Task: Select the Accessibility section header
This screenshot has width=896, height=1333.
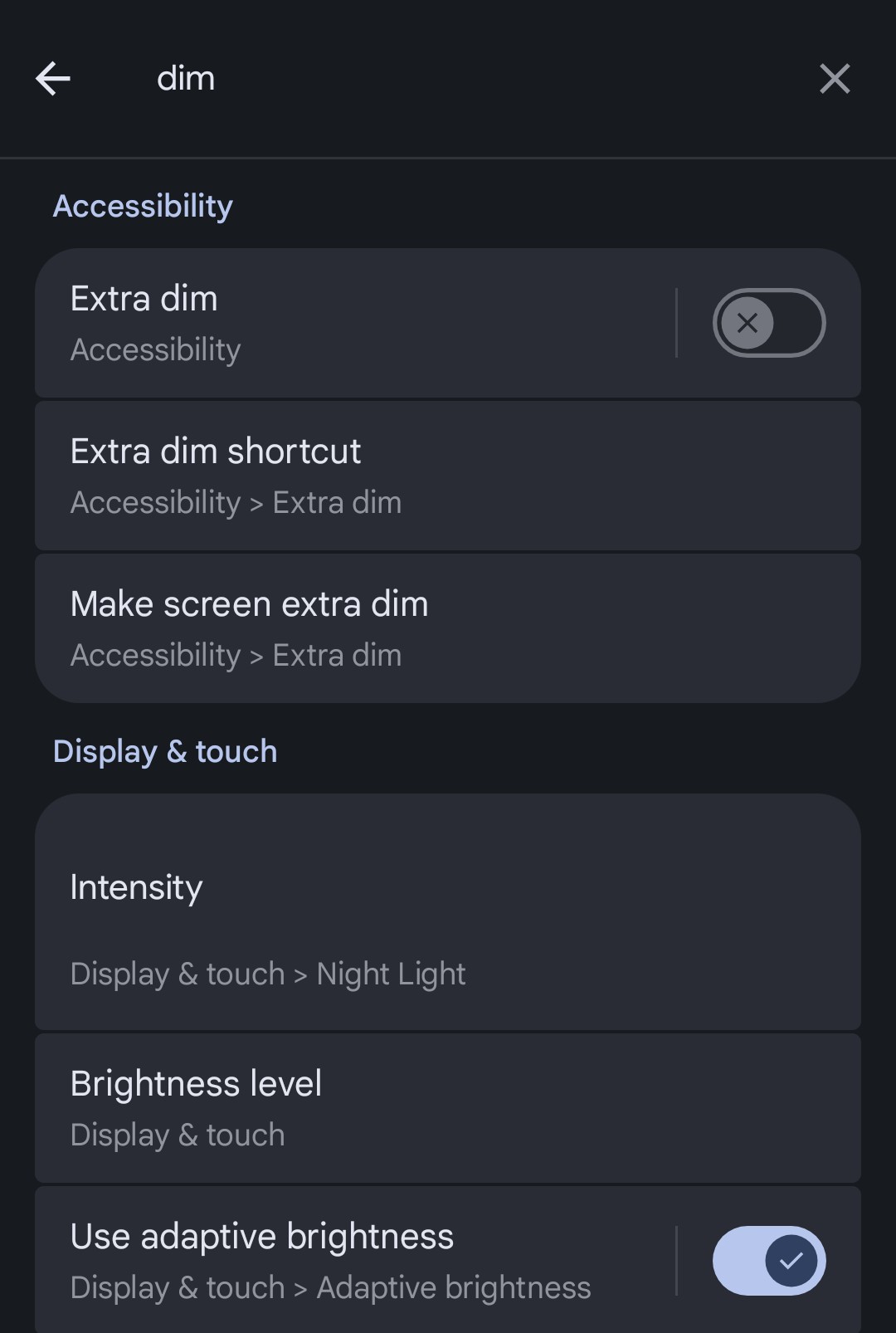Action: coord(143,206)
